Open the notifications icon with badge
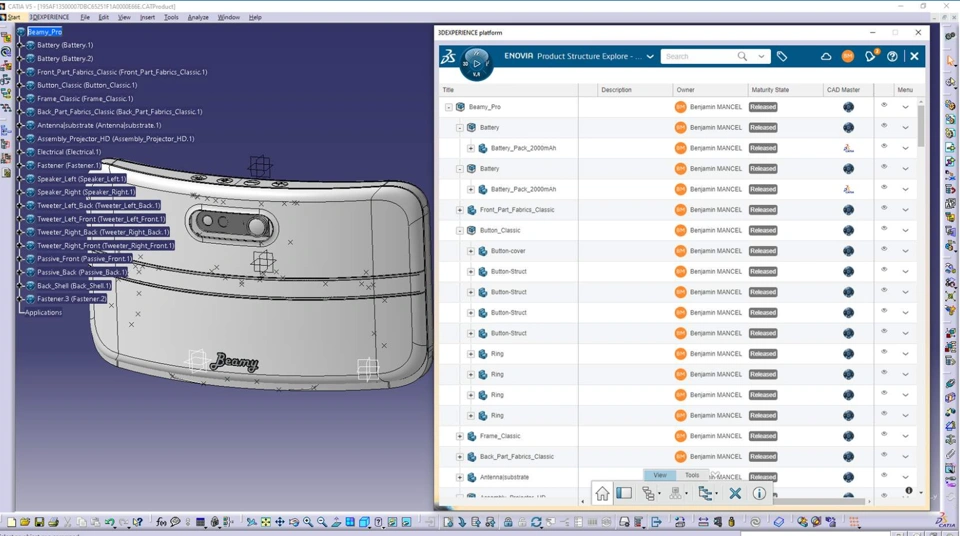Viewport: 960px width, 536px height. tap(871, 56)
